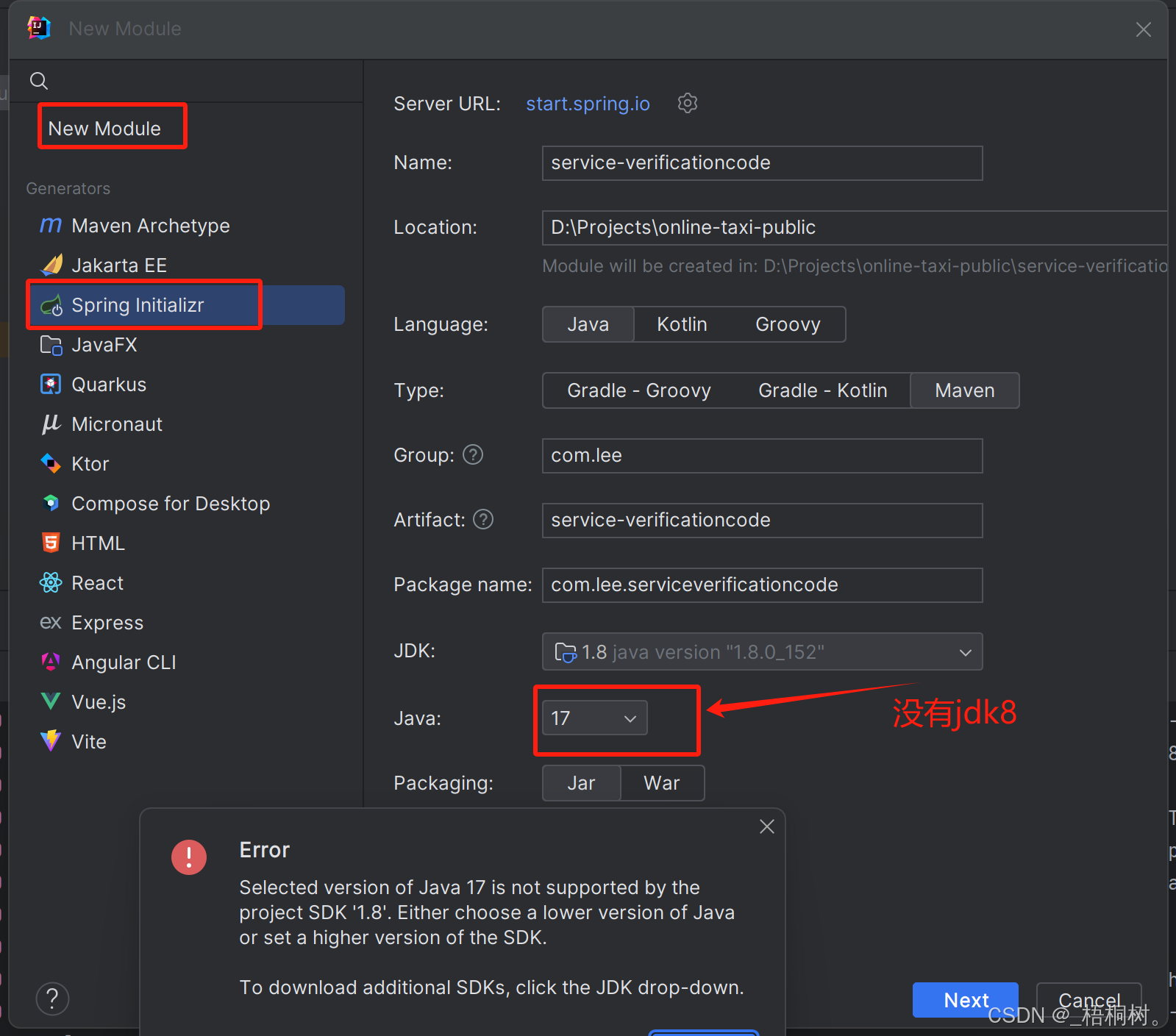Select Jakarta EE generator
Screen dimensions: 1176x1036
tap(185, 265)
